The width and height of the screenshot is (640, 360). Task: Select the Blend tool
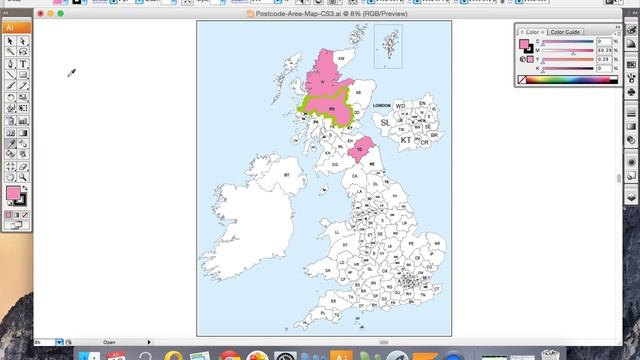23,144
